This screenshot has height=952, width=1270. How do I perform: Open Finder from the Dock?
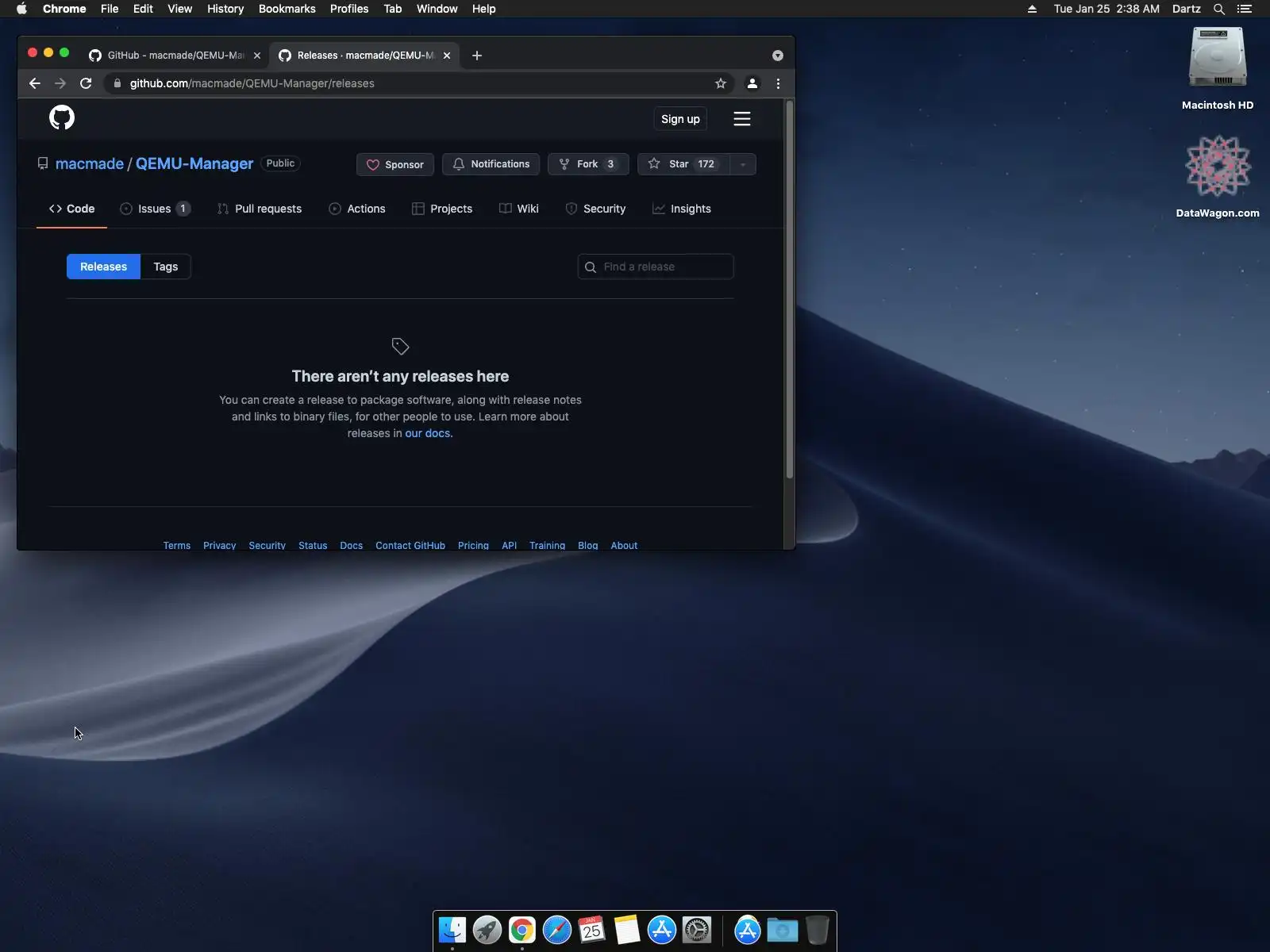pyautogui.click(x=452, y=930)
